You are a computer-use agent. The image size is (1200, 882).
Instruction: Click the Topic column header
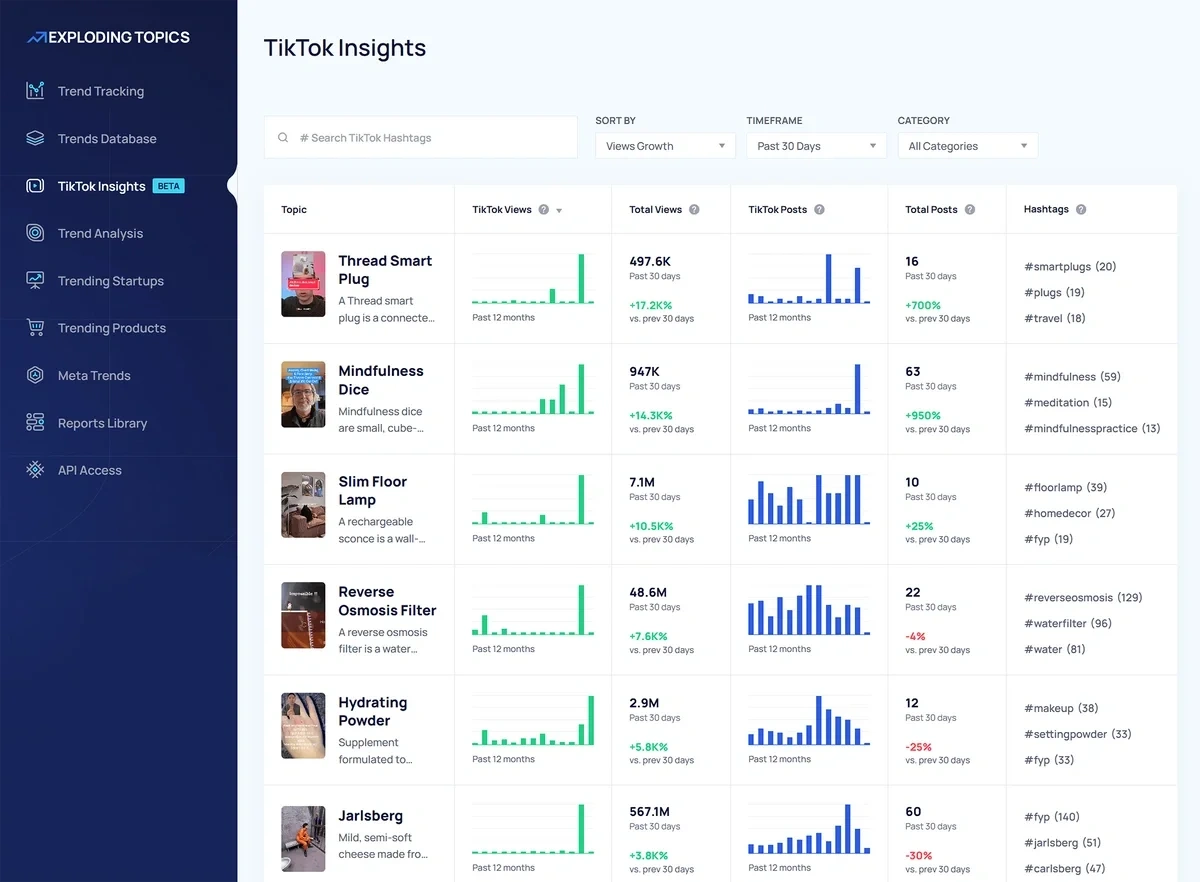[292, 210]
